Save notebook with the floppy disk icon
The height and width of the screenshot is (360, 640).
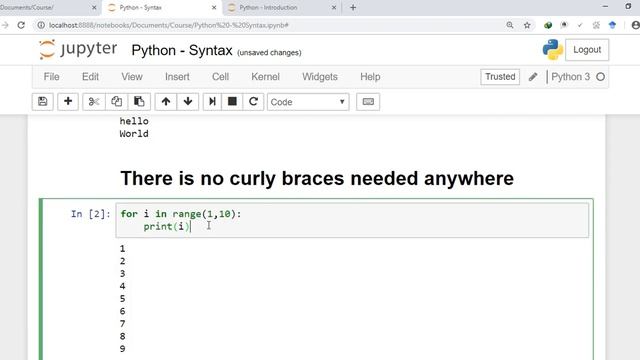42,102
